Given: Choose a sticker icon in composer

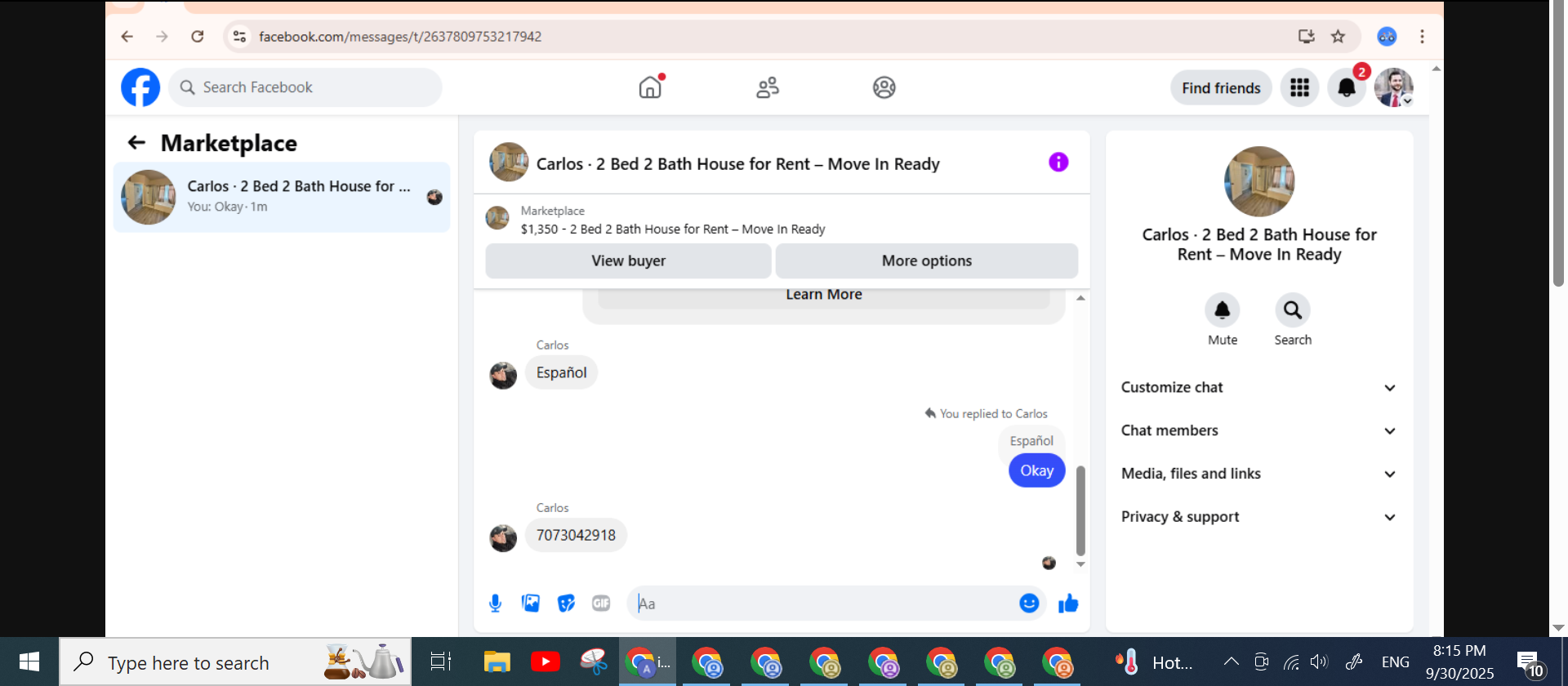Looking at the screenshot, I should point(566,604).
